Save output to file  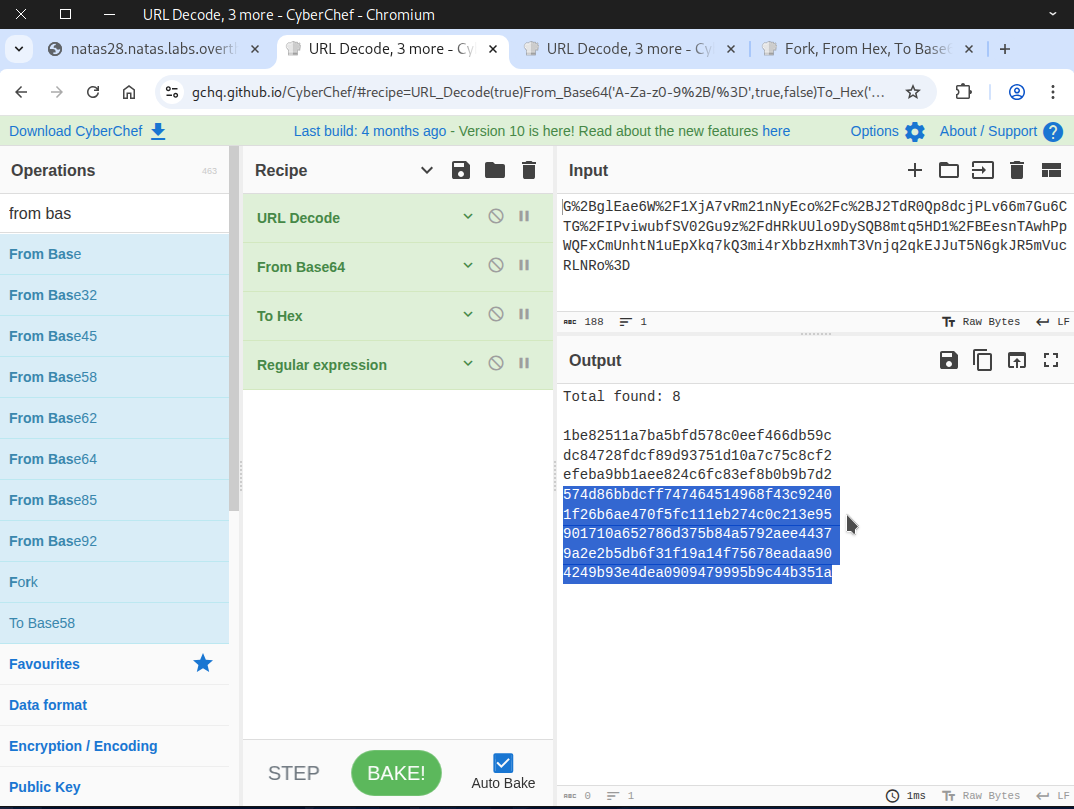[x=949, y=360]
